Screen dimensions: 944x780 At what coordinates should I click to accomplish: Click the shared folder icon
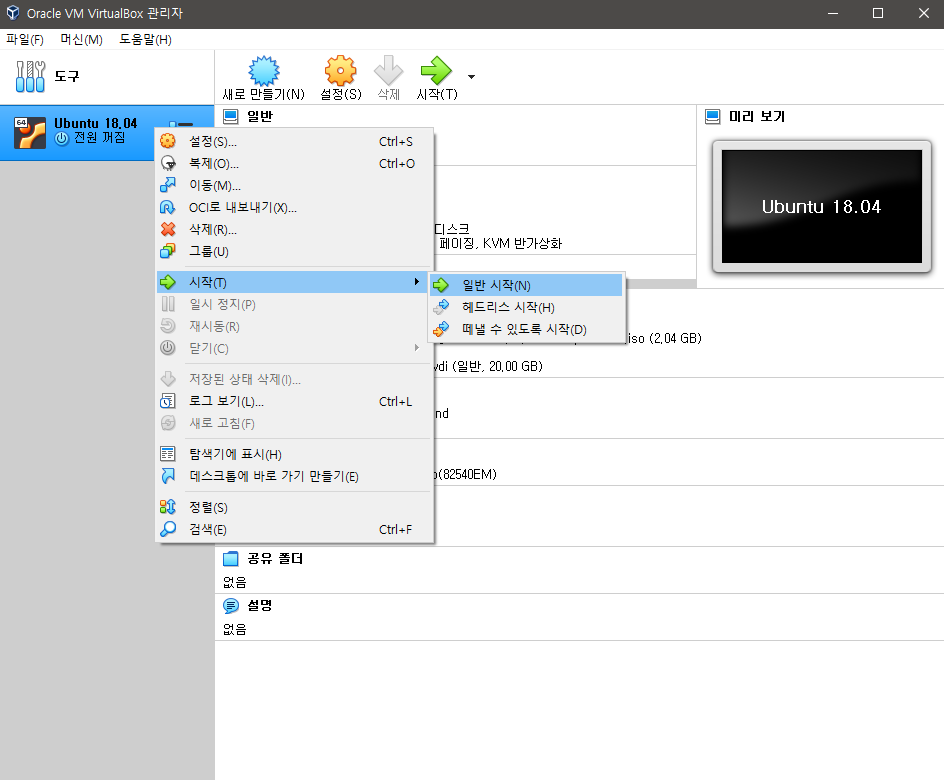pyautogui.click(x=231, y=559)
